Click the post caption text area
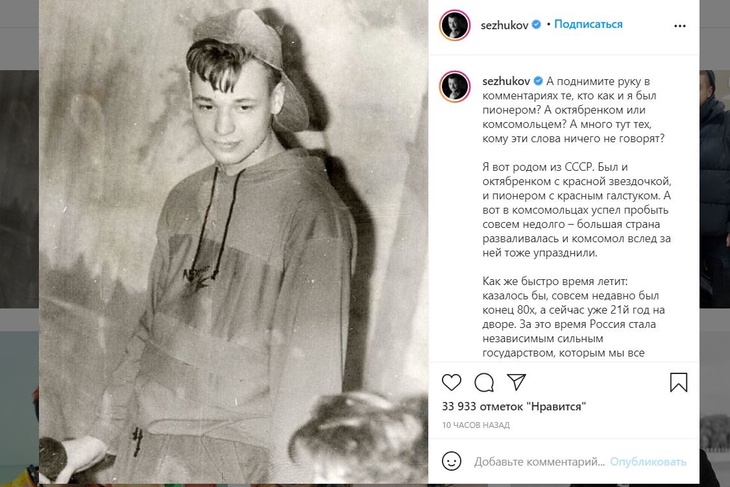The width and height of the screenshot is (730, 487). tap(576, 216)
